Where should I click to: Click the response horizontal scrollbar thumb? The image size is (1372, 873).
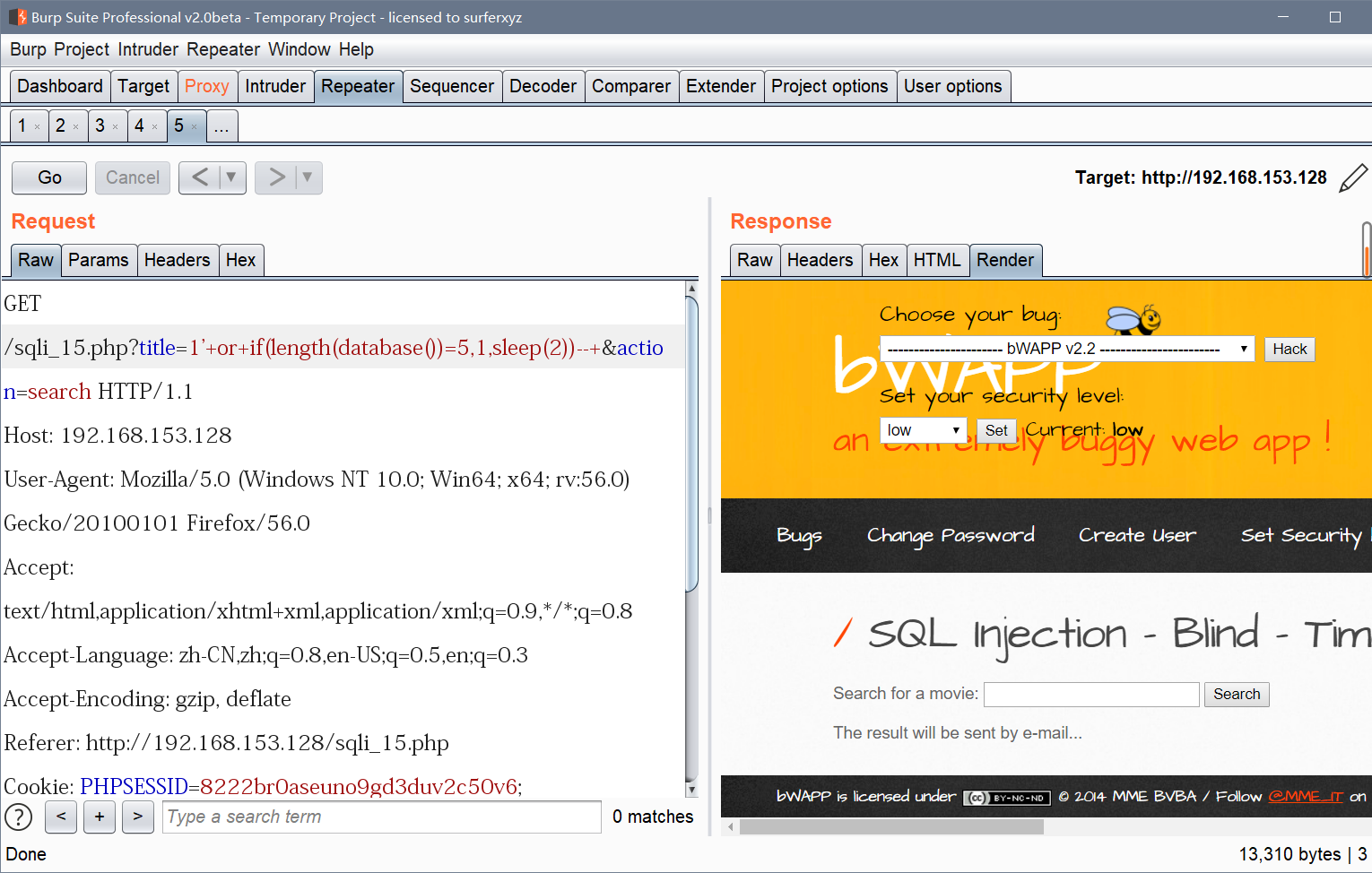891,826
